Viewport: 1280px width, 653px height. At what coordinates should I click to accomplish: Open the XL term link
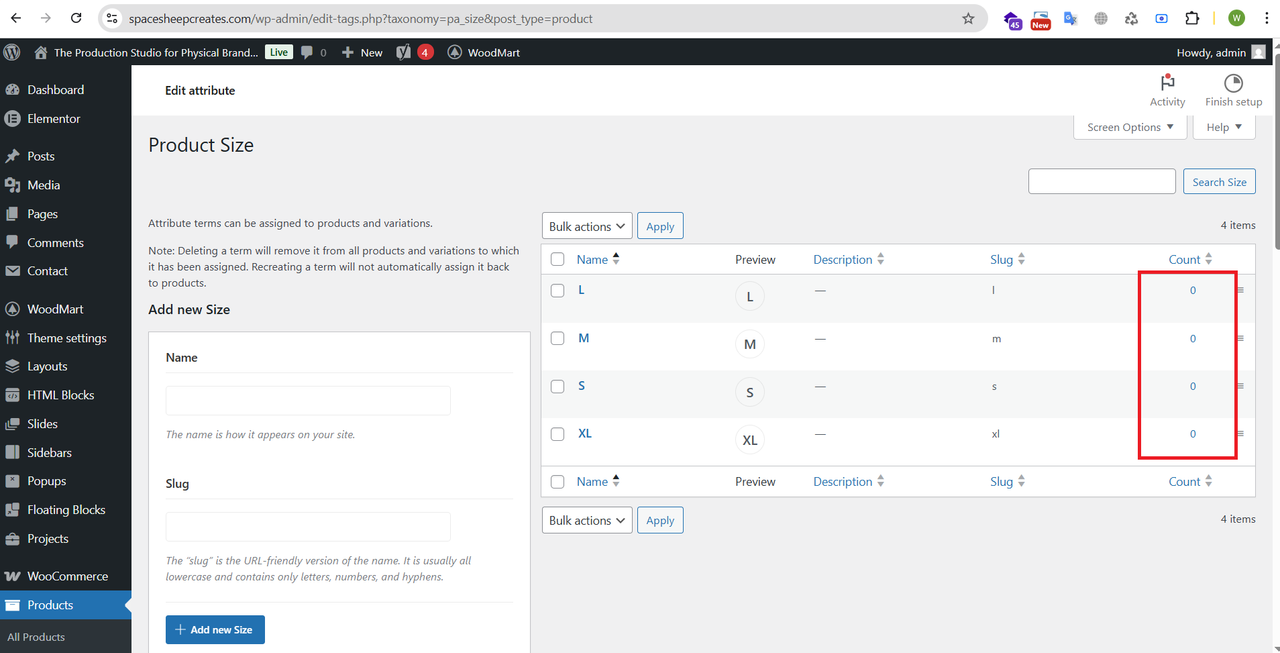coord(585,433)
